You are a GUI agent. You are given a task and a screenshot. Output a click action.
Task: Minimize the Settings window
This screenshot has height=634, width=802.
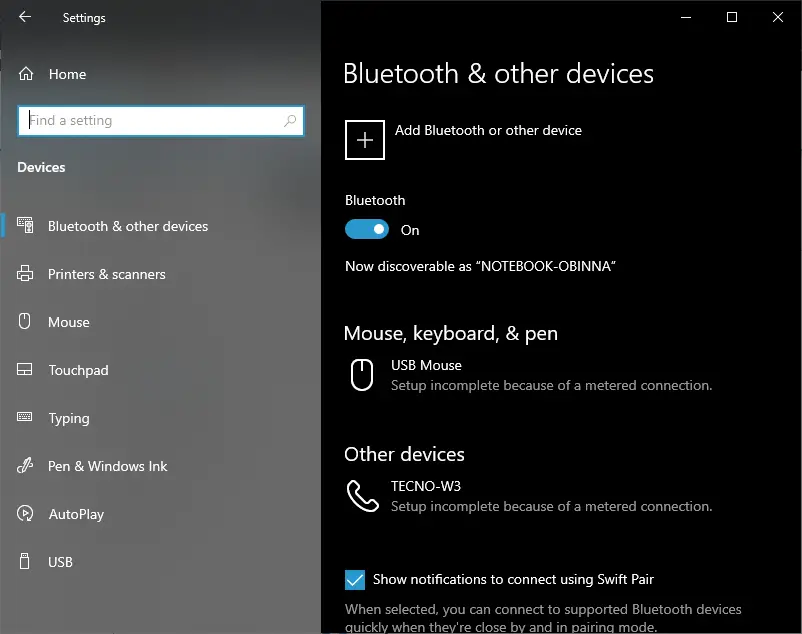pos(686,17)
